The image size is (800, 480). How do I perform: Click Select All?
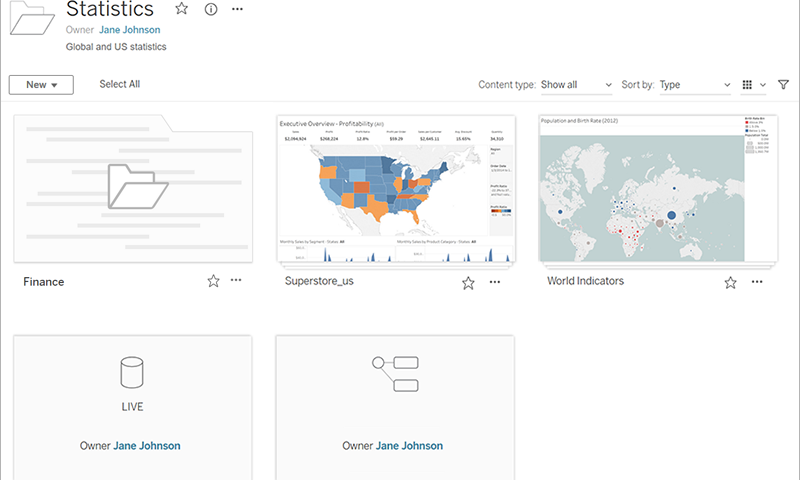(x=119, y=84)
